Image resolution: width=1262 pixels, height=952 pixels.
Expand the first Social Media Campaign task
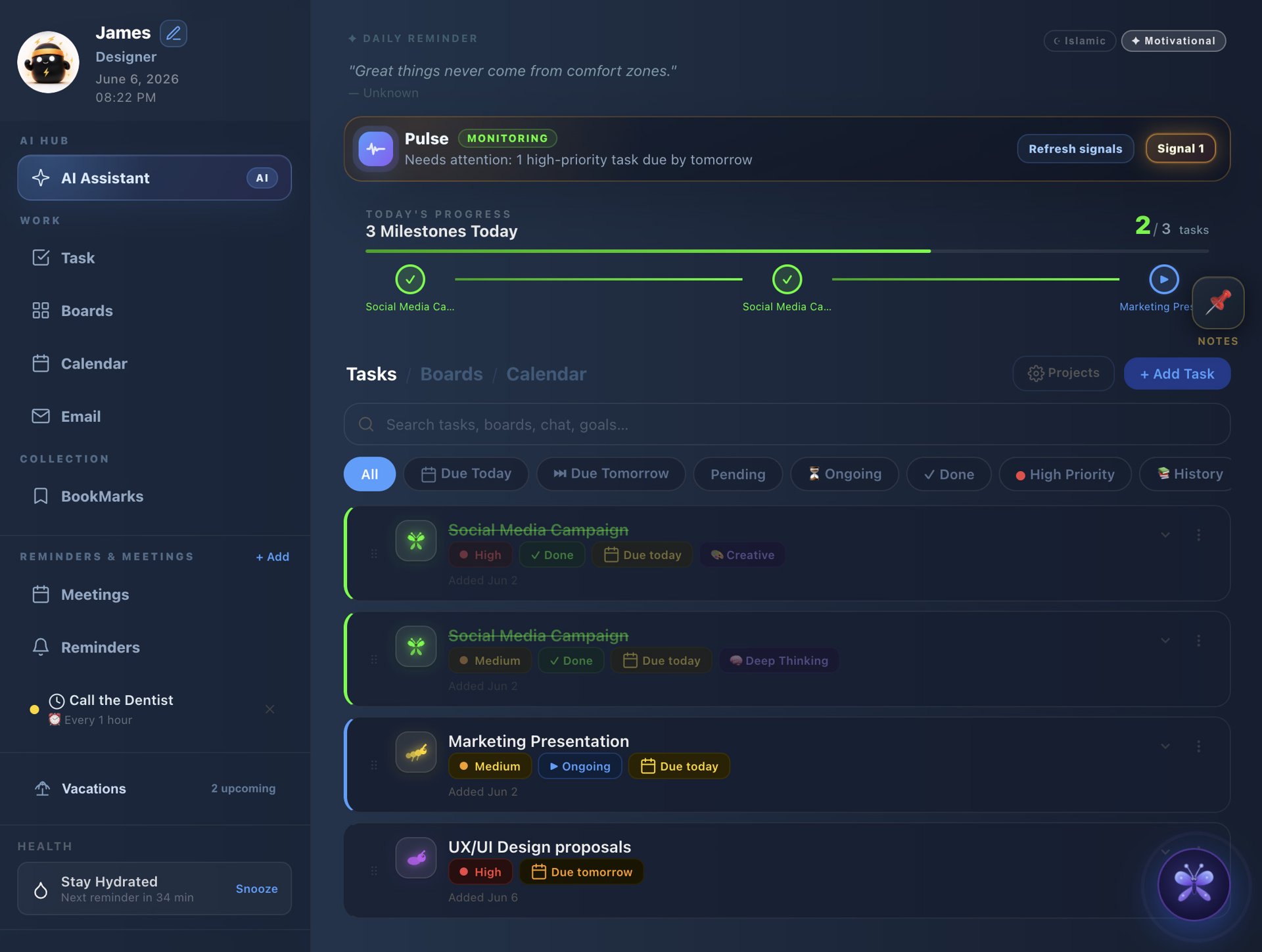1165,535
